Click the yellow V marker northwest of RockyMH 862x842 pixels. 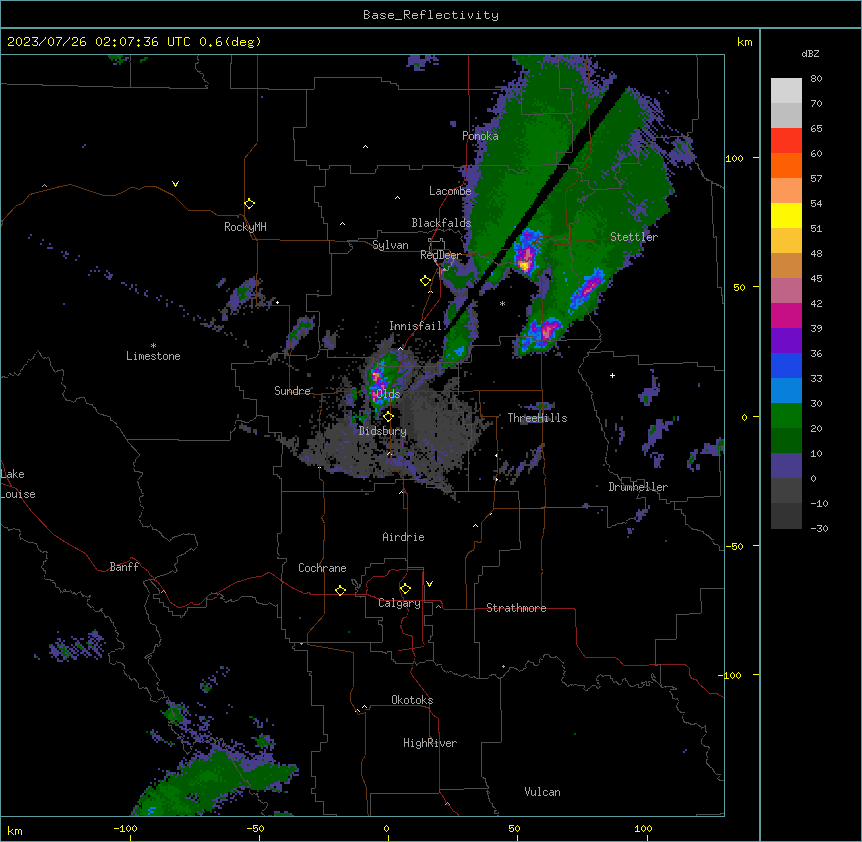[175, 184]
